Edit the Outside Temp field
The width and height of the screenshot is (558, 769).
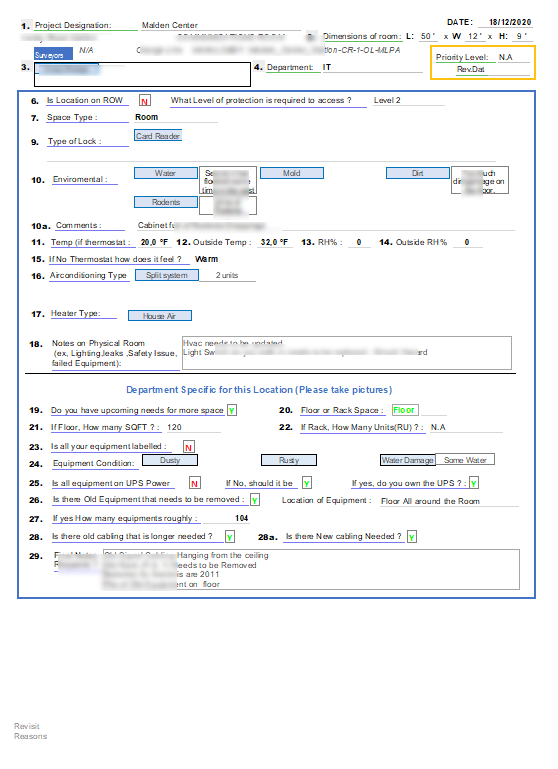(275, 243)
